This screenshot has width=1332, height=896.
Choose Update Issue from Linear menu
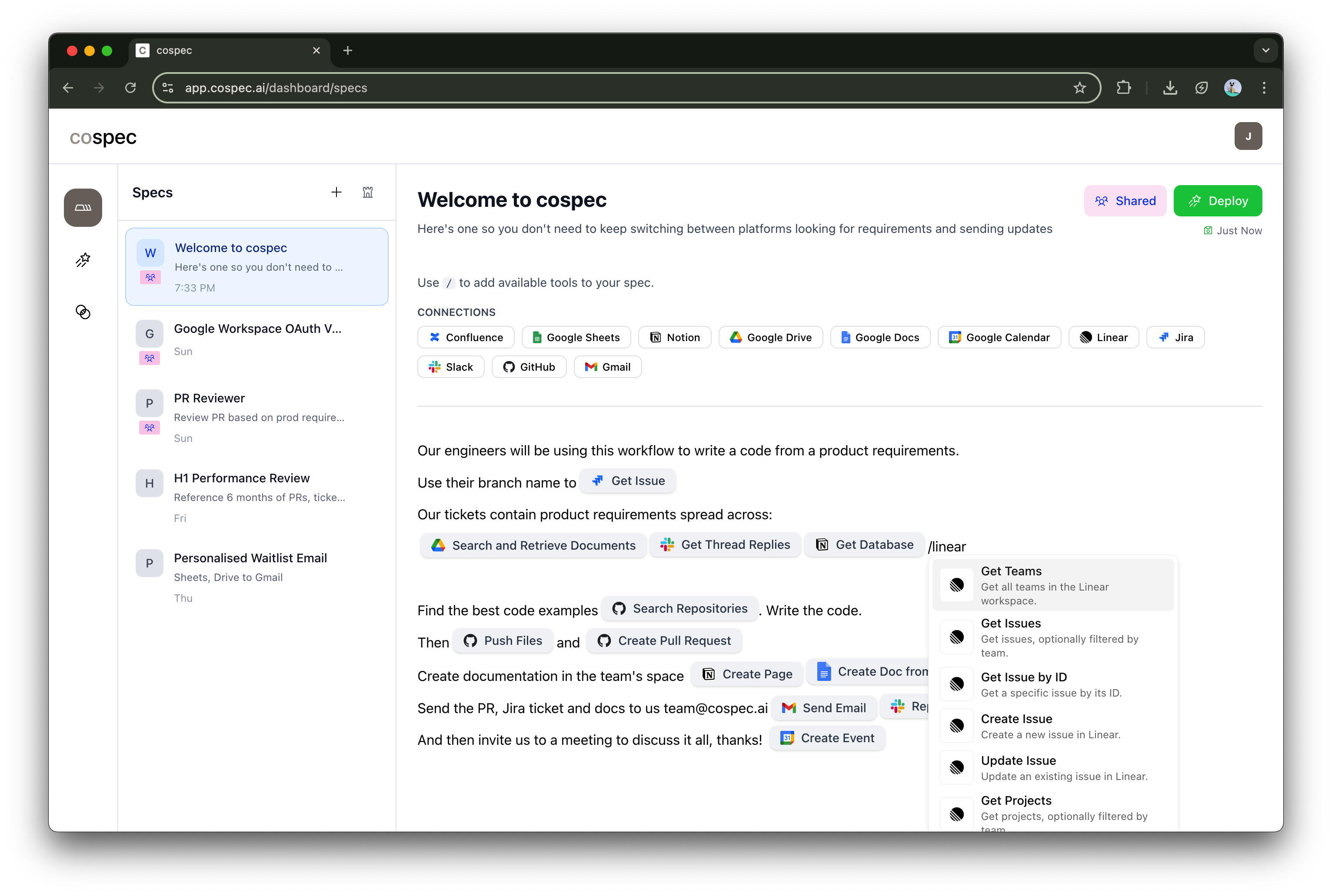[1052, 767]
